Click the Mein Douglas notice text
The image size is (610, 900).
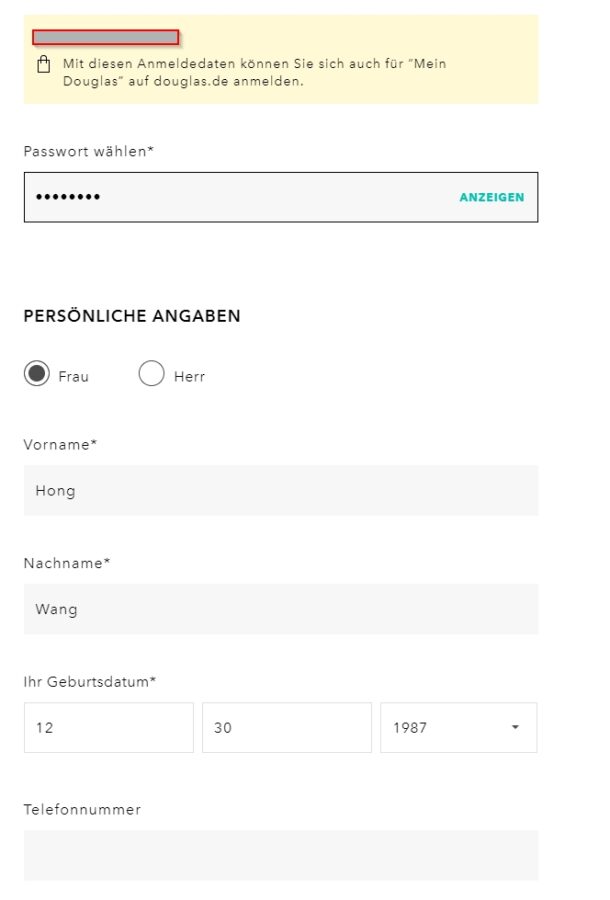pyautogui.click(x=254, y=72)
